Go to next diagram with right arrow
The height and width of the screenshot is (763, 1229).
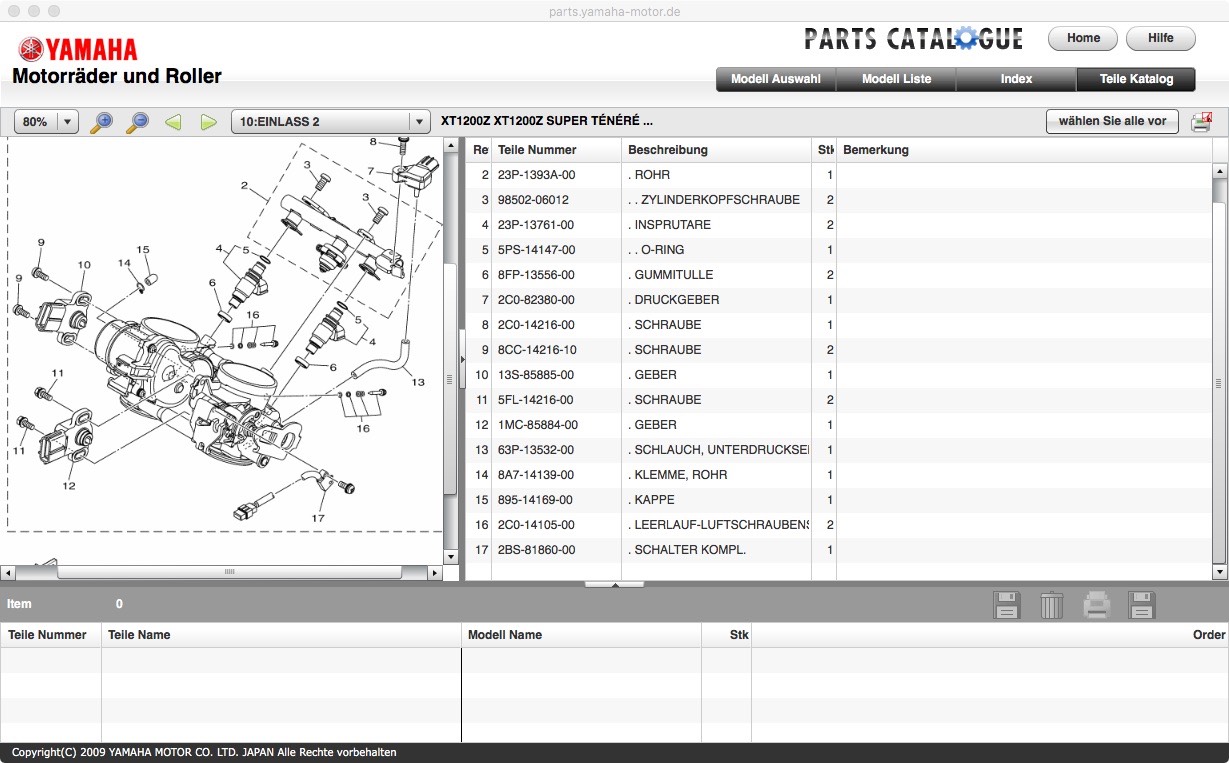pyautogui.click(x=208, y=122)
